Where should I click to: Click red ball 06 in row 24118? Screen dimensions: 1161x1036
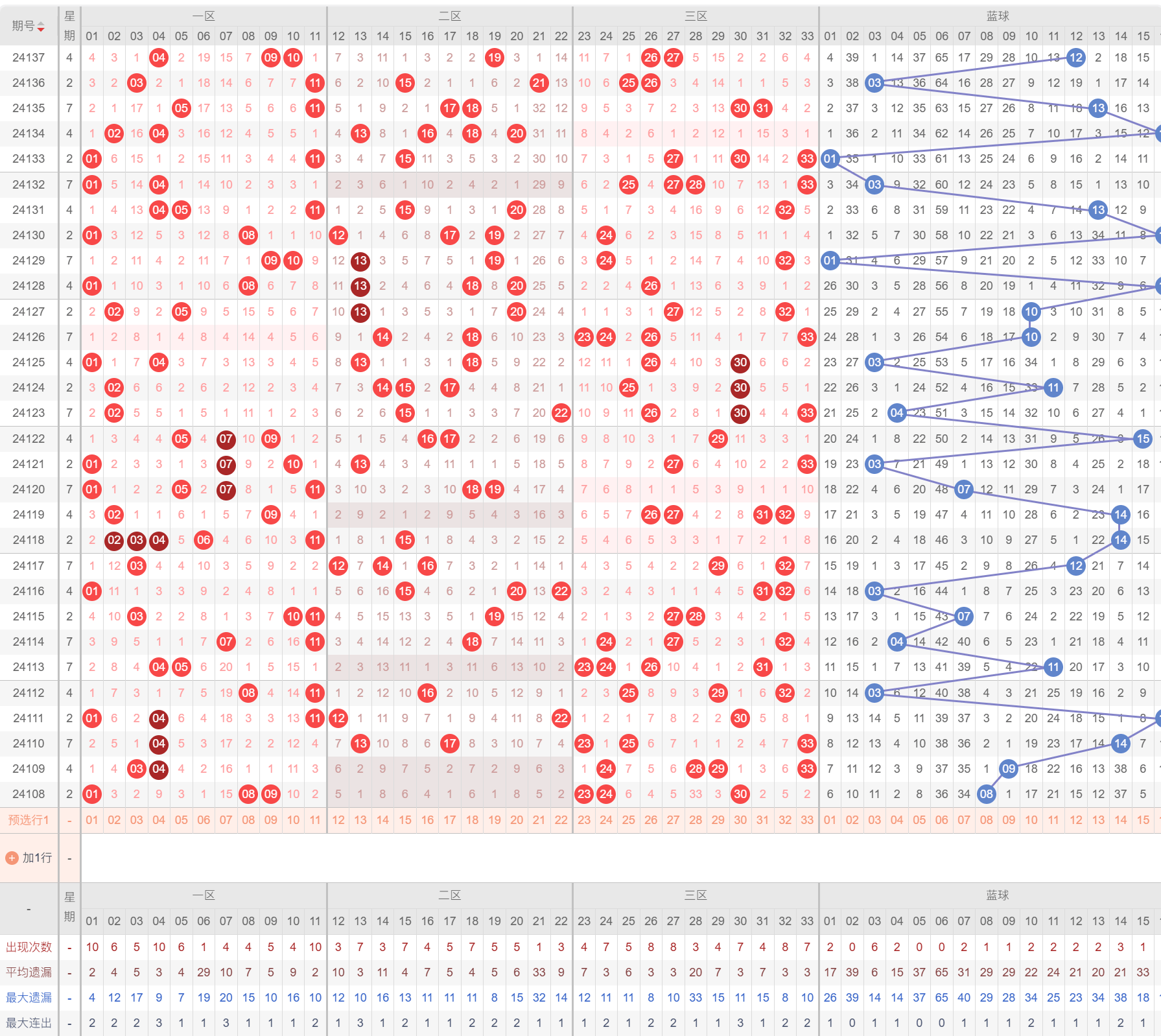[204, 540]
